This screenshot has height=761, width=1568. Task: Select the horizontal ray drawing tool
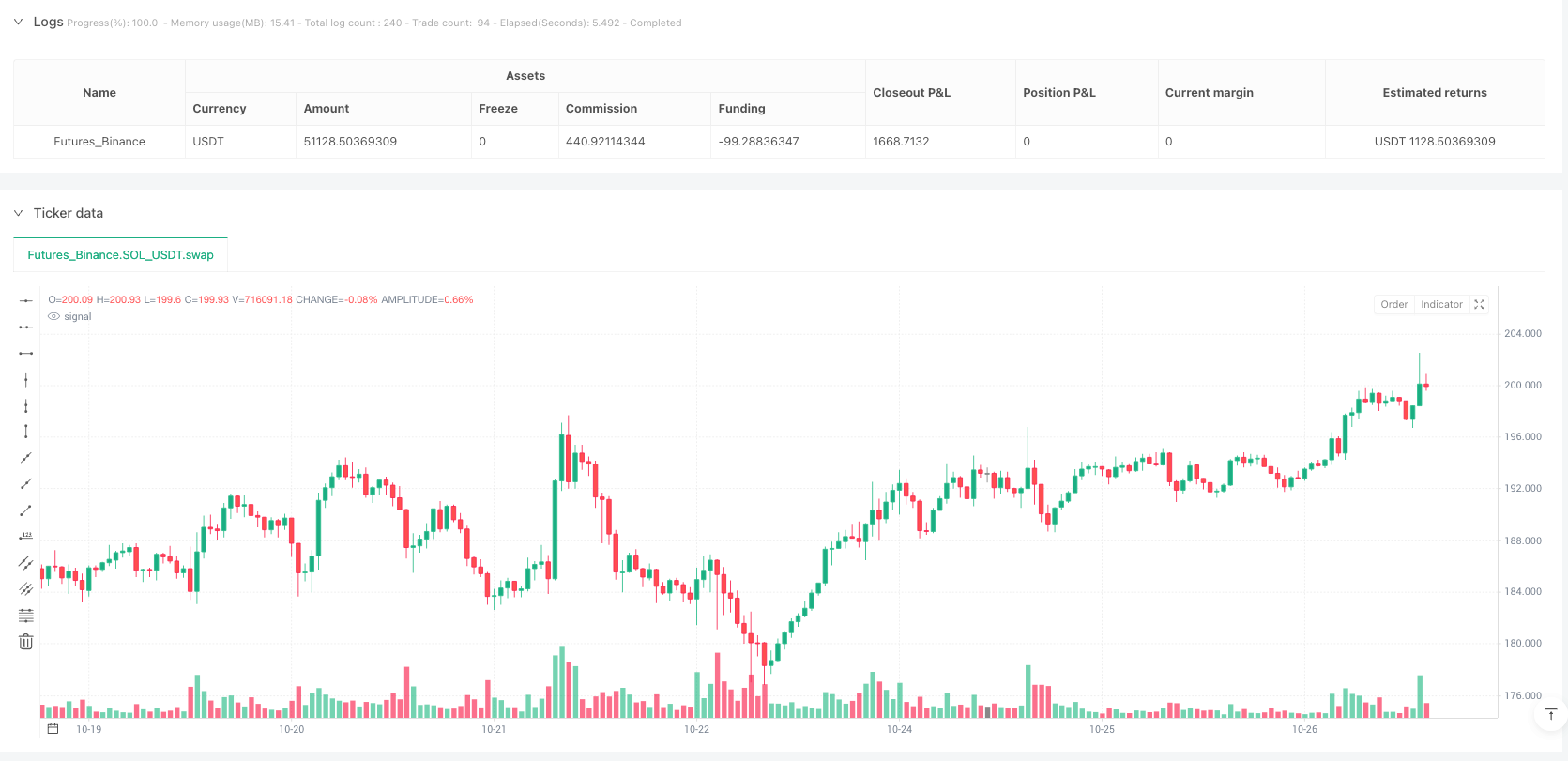pos(25,327)
